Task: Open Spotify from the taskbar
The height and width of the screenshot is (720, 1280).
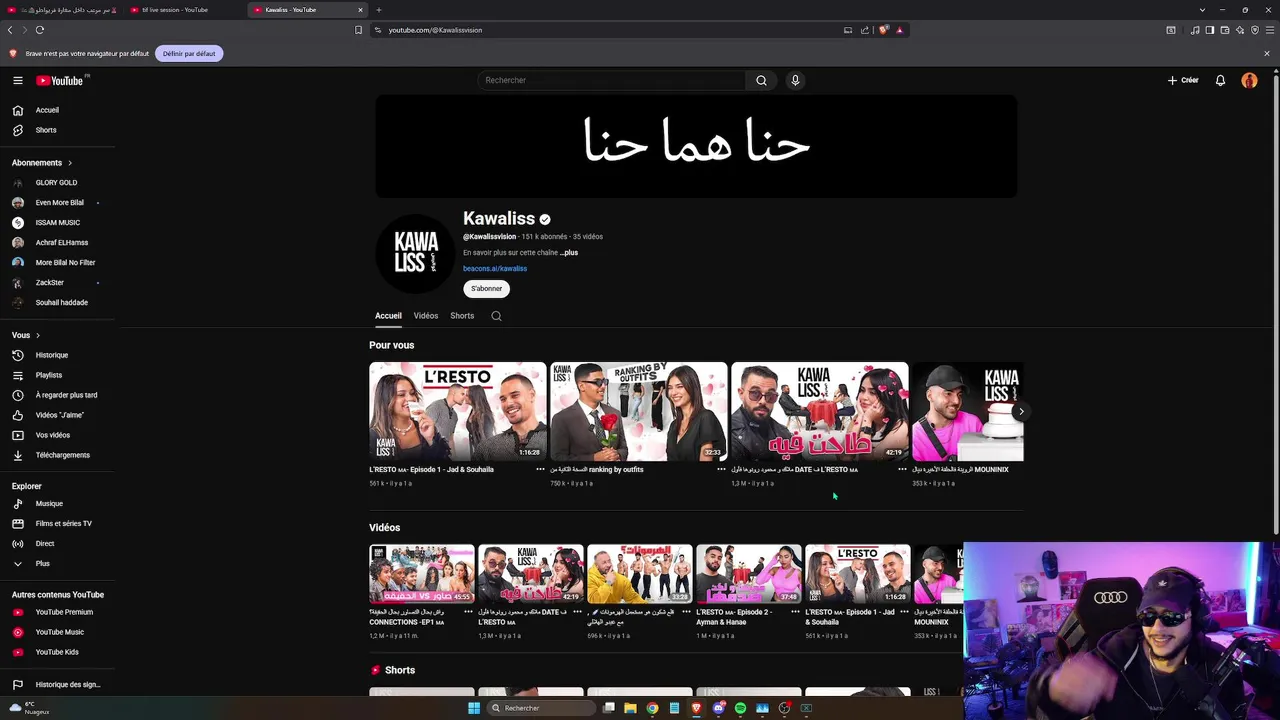Action: coord(740,708)
